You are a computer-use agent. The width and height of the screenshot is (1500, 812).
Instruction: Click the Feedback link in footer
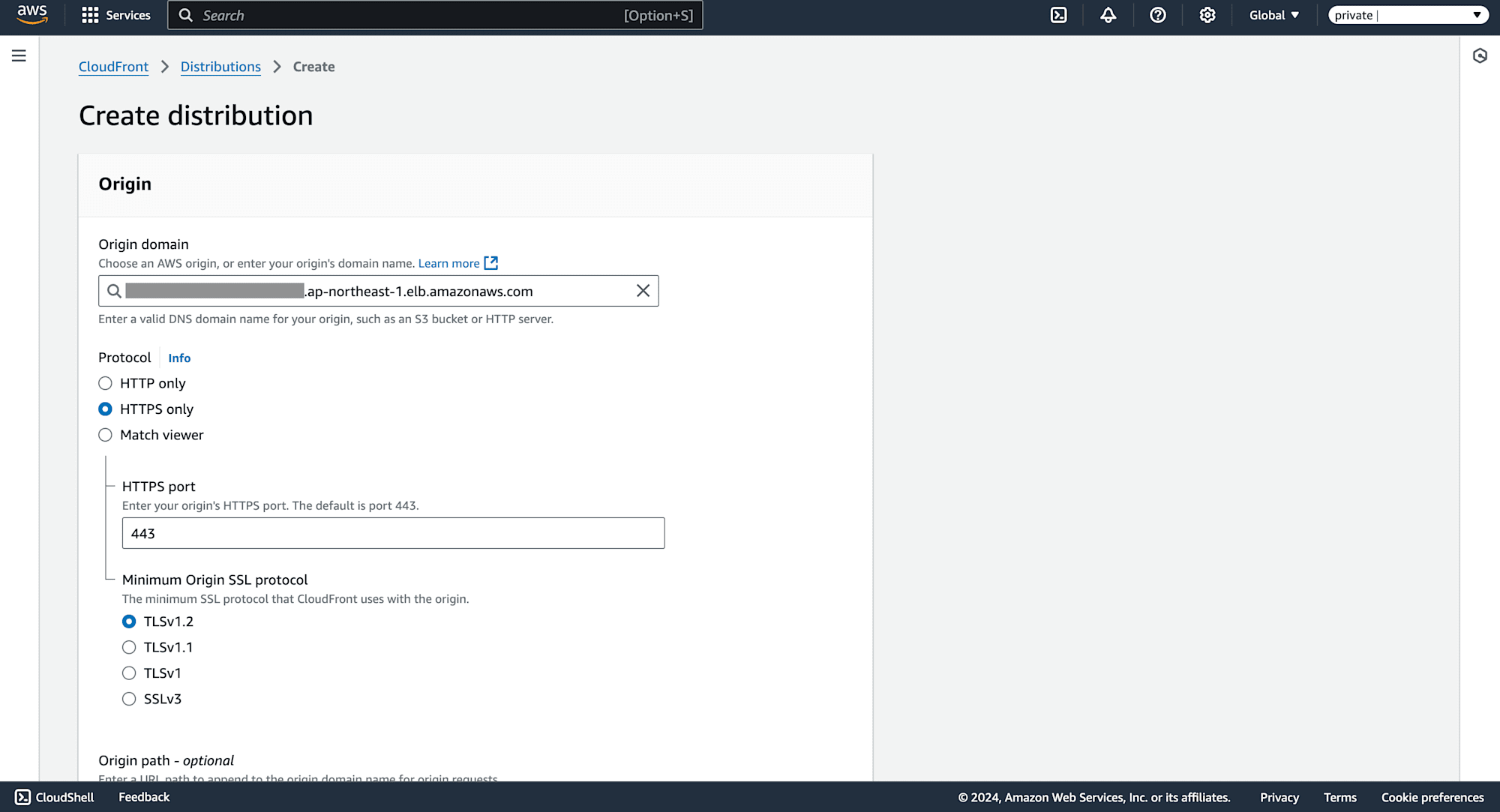pos(144,797)
